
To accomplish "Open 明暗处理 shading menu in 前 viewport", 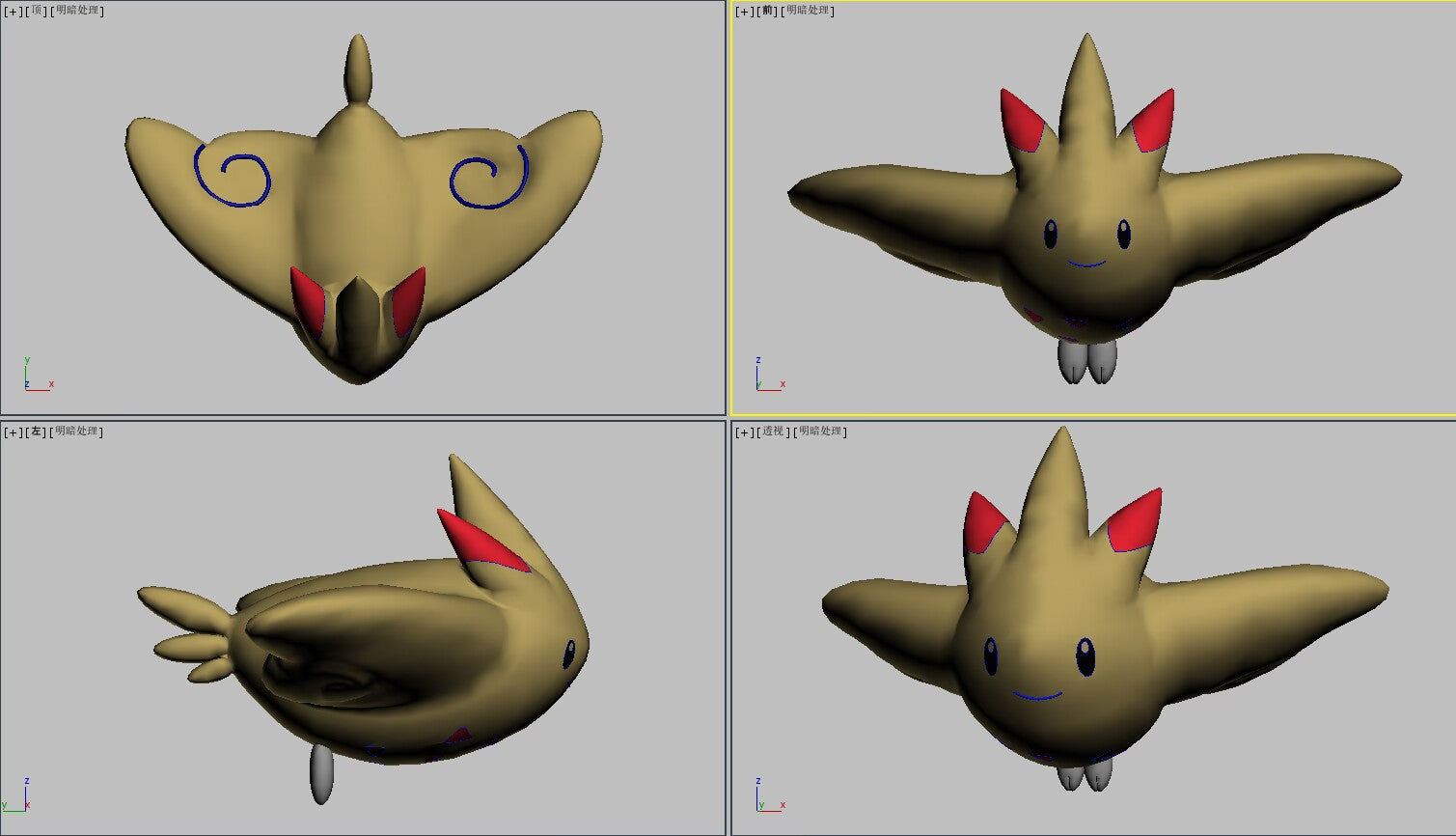I will pos(810,11).
